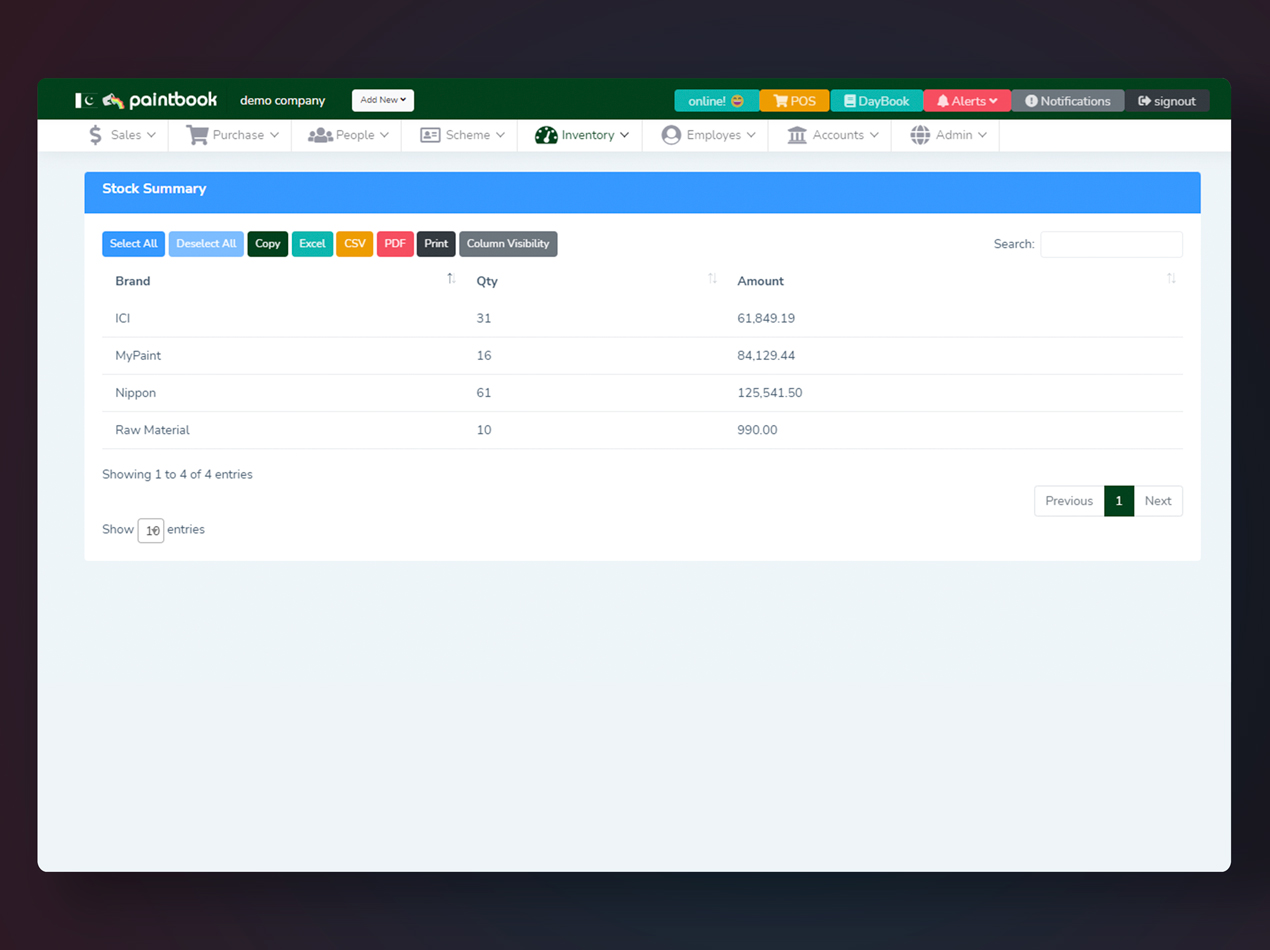
Task: Click the Employes user circle icon
Action: pos(671,135)
